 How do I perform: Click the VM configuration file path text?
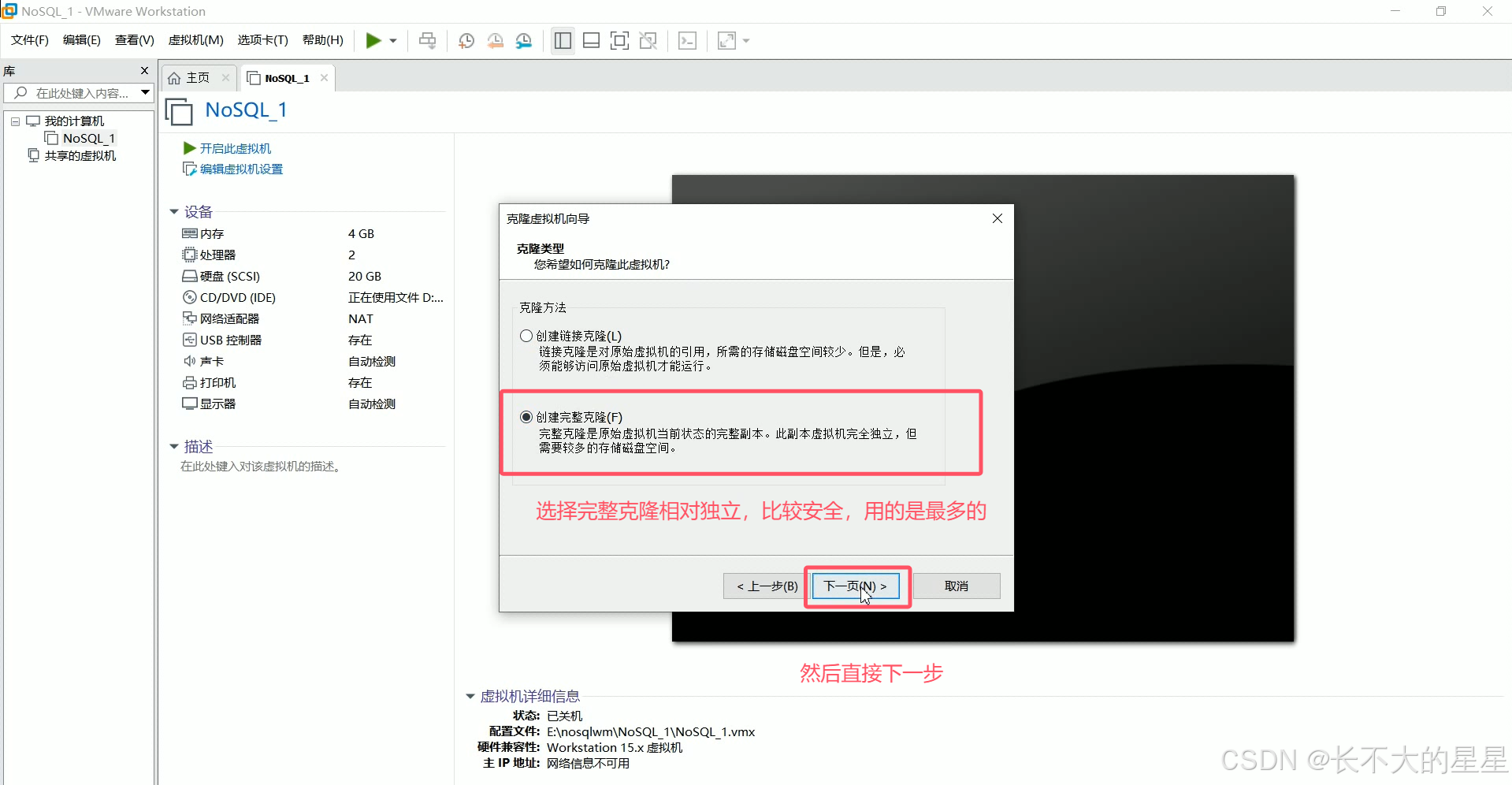pyautogui.click(x=651, y=732)
